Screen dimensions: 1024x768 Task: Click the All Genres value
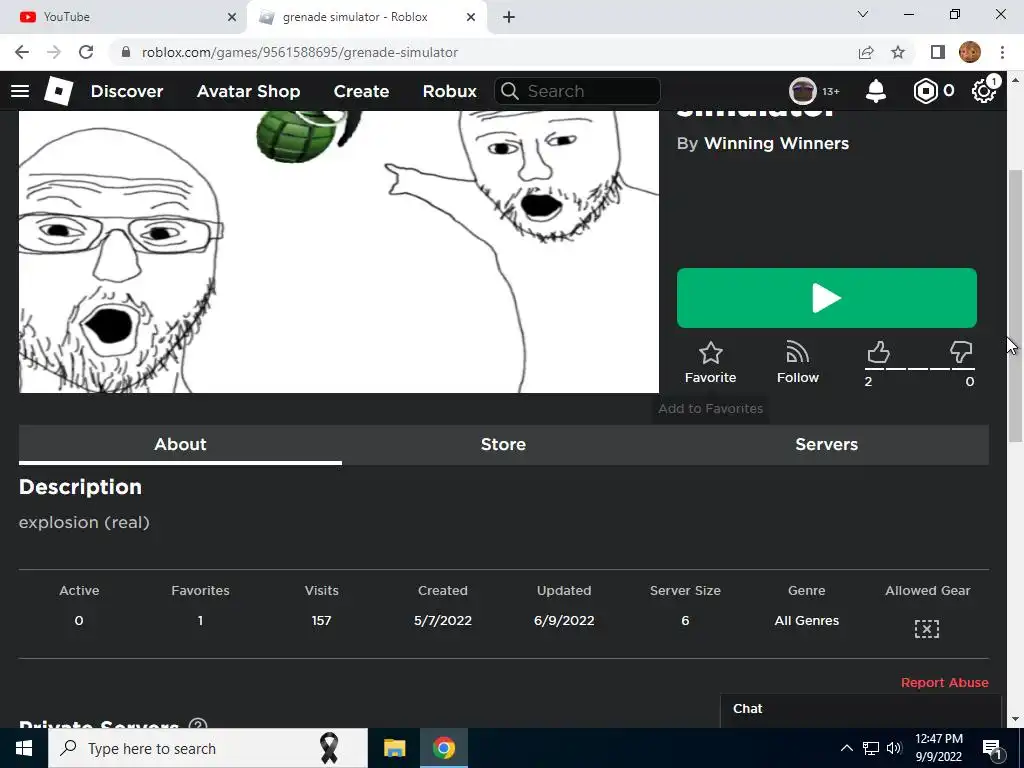(x=807, y=620)
